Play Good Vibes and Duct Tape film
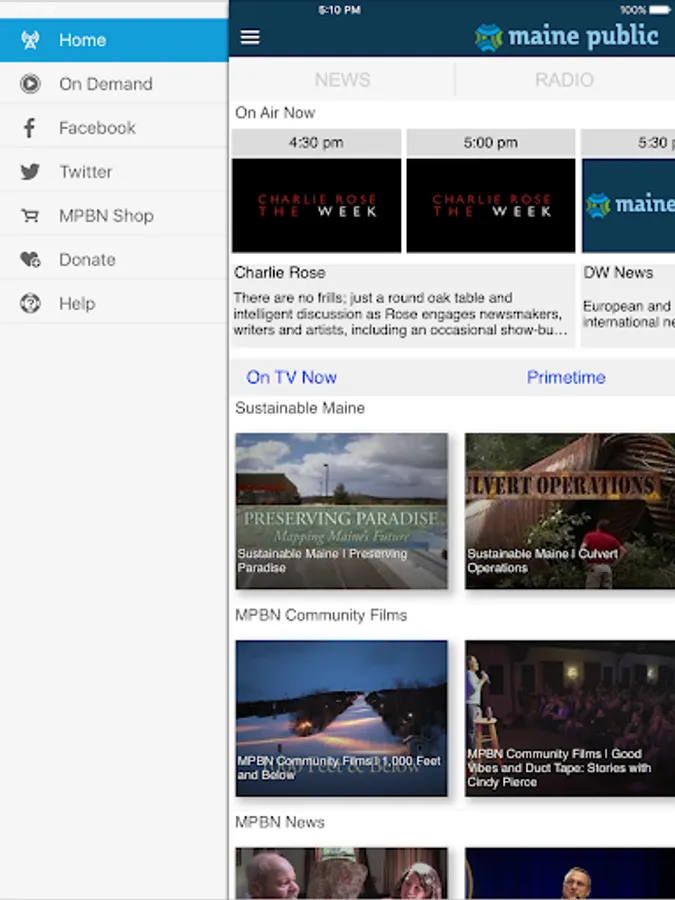This screenshot has height=900, width=675. [569, 718]
